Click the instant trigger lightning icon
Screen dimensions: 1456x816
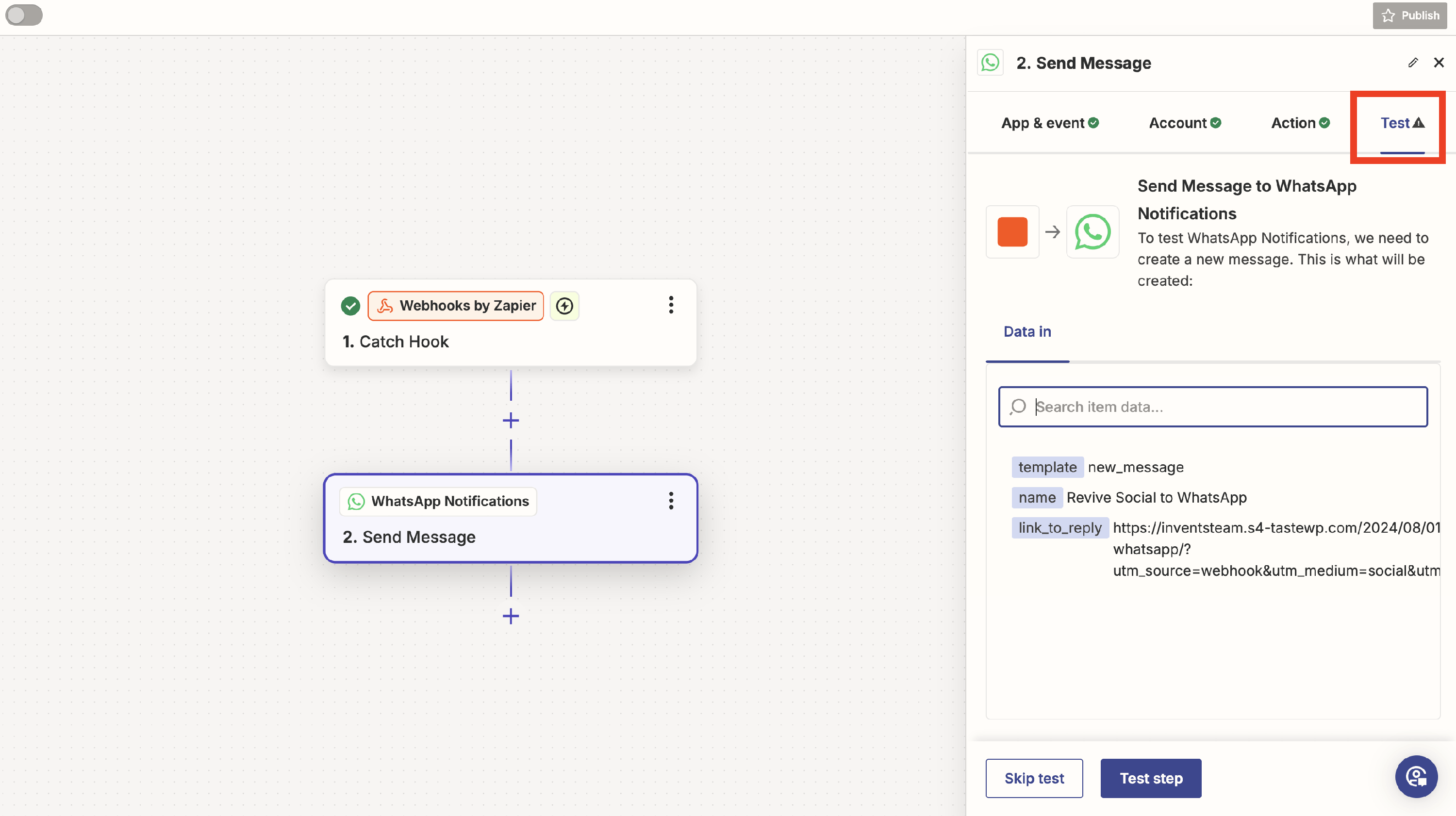(x=564, y=306)
